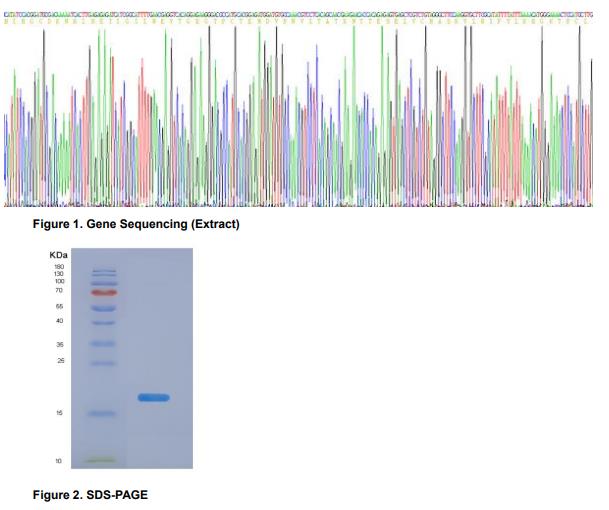Click the thick blue sample protein band
This screenshot has height=510, width=609.
[153, 398]
